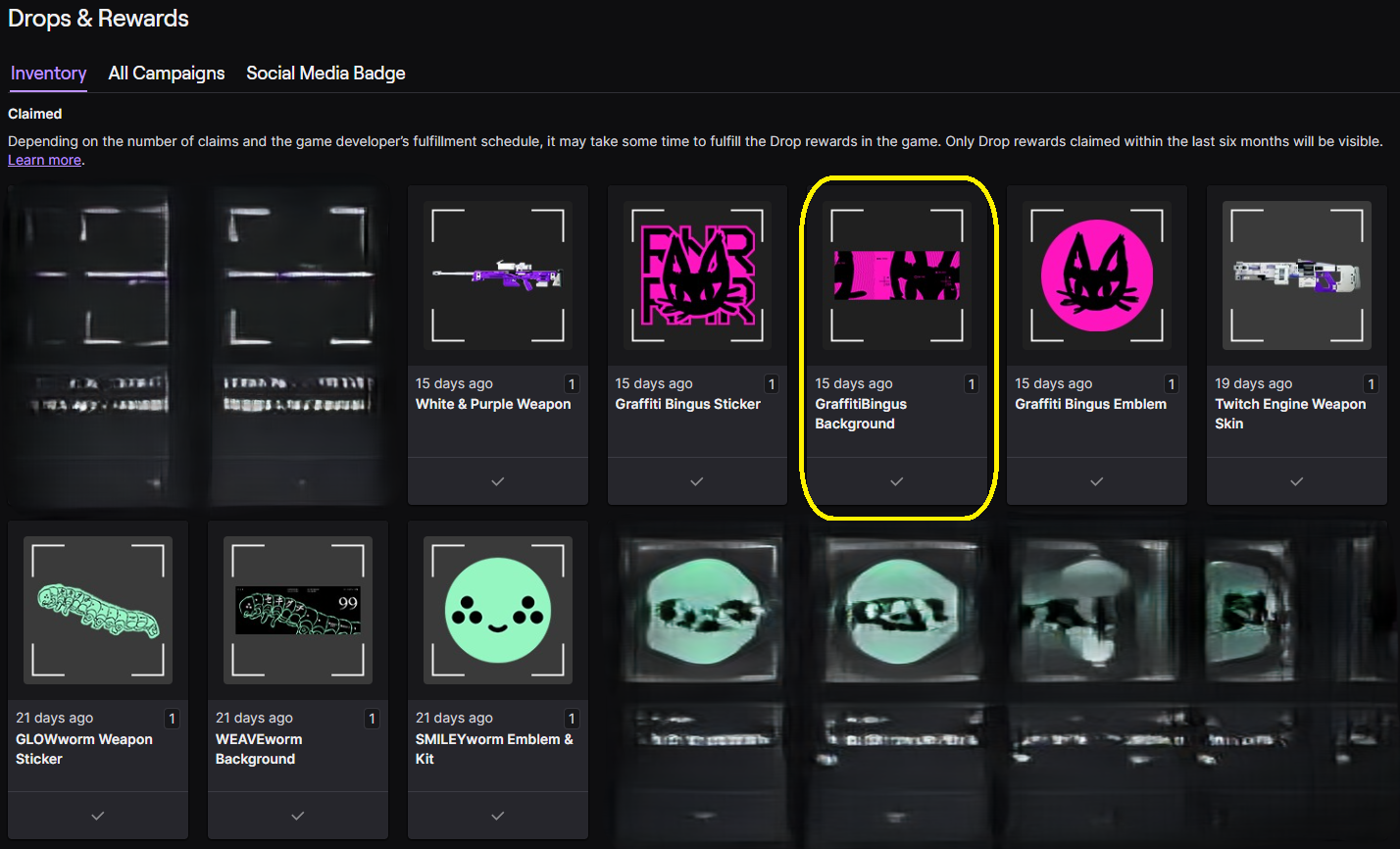Click checkmark under White & Purple Weapon
Image resolution: width=1400 pixels, height=849 pixels.
497,481
